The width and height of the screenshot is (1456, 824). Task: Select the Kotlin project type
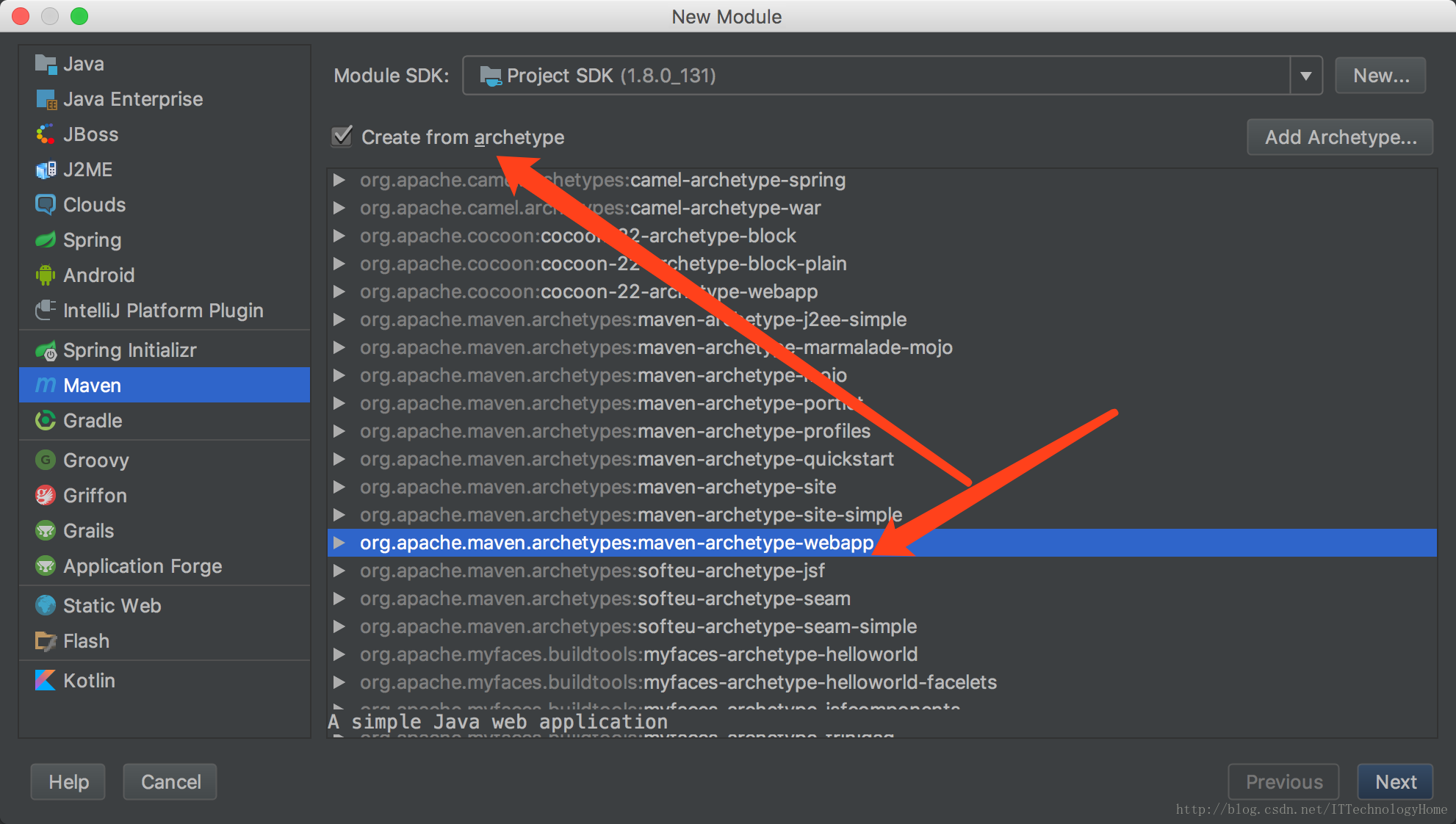(165, 681)
